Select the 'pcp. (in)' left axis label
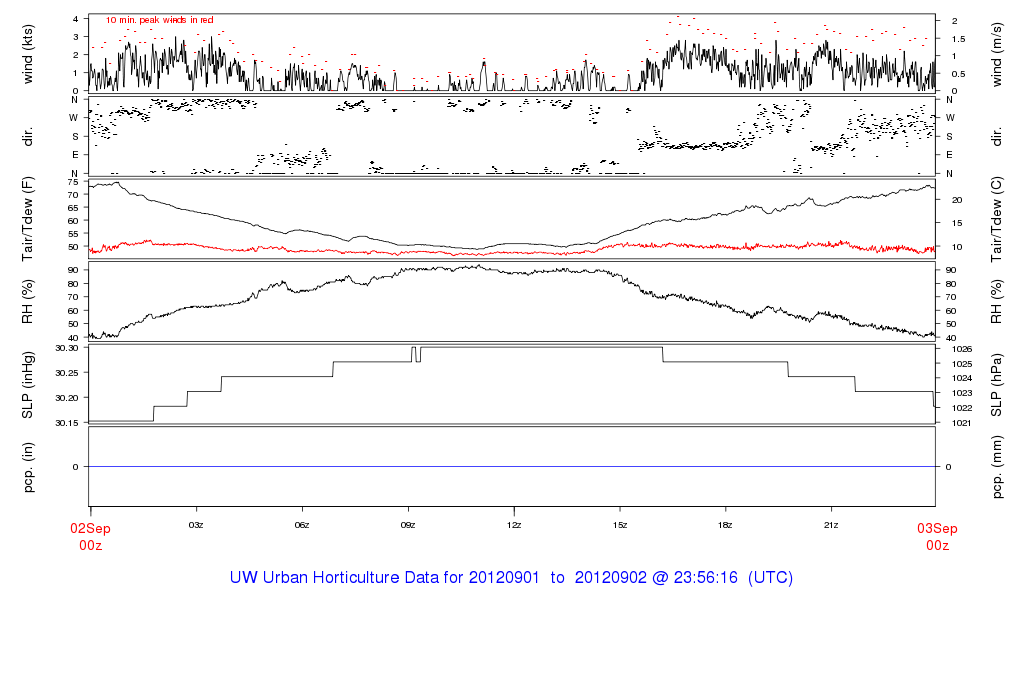1024x700 pixels. click(28, 466)
